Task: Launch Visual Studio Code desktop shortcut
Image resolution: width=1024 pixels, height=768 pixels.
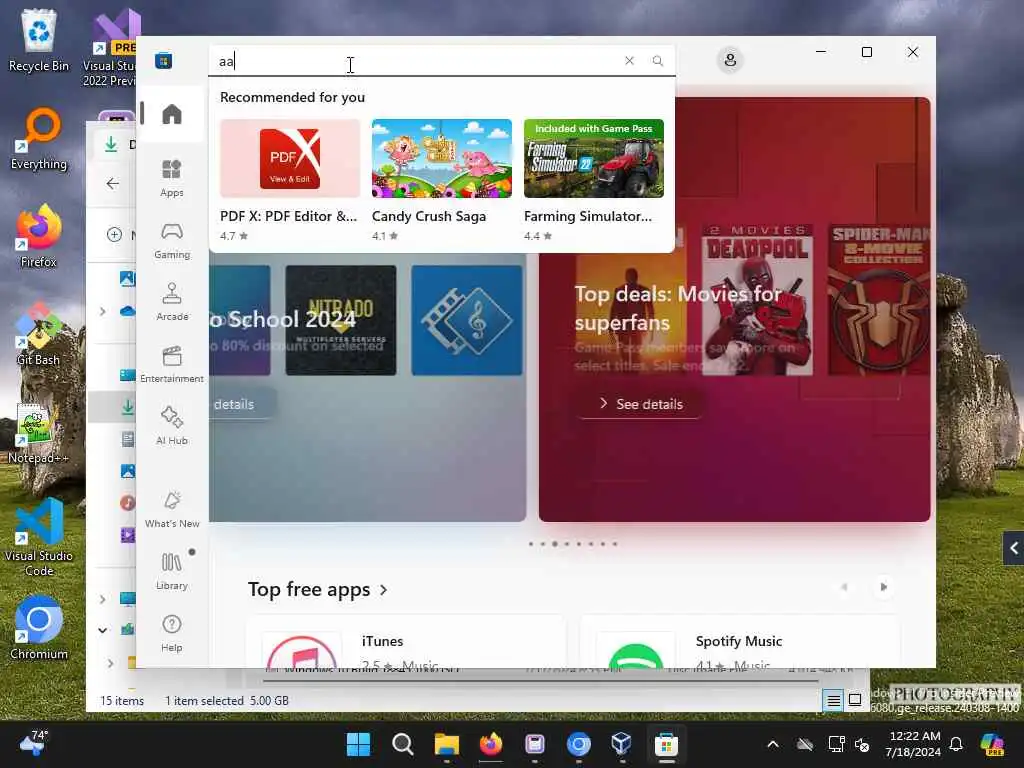Action: 39,537
